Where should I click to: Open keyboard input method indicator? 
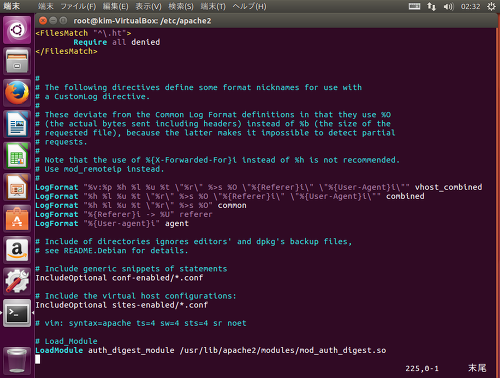[414, 6]
